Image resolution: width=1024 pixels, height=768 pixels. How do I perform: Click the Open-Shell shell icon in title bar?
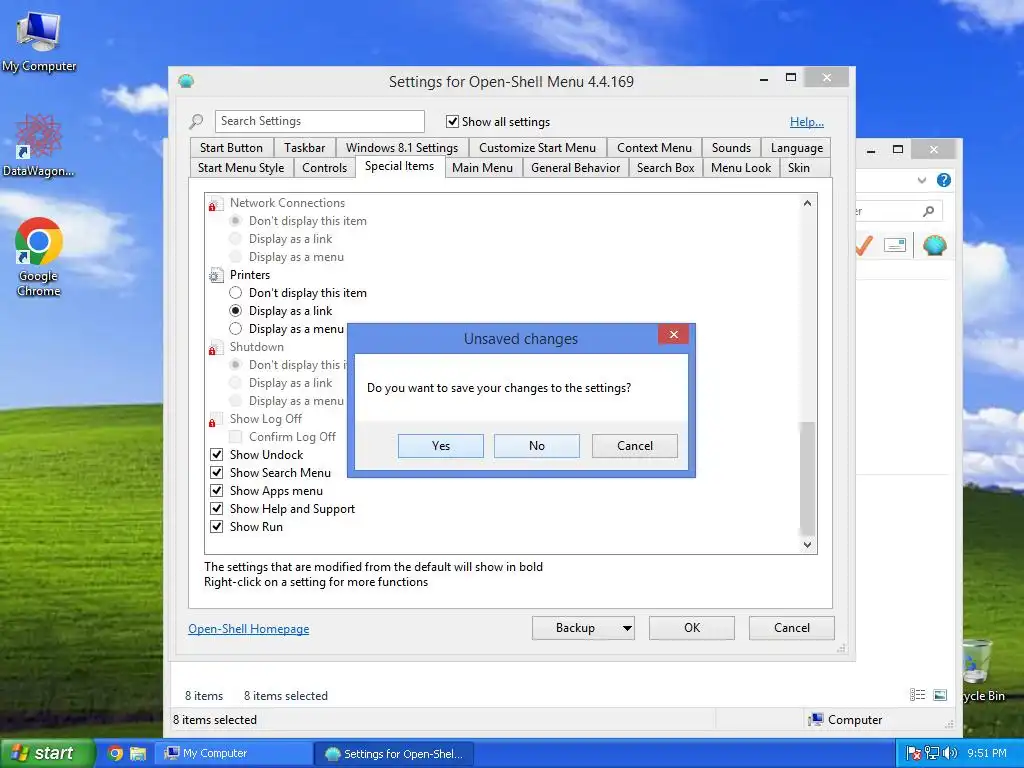186,82
